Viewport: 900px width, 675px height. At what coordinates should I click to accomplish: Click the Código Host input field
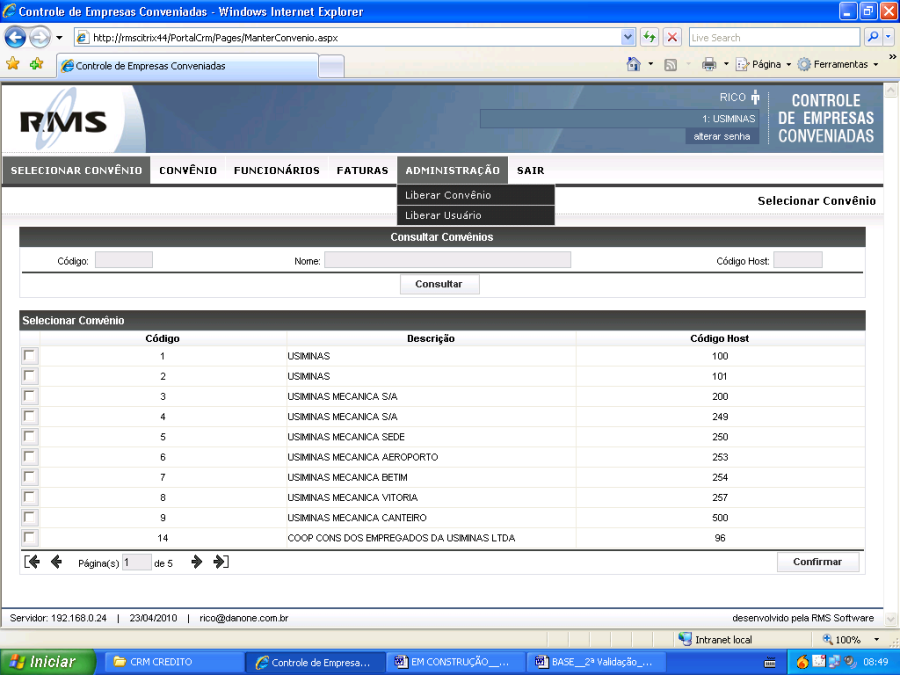point(797,261)
